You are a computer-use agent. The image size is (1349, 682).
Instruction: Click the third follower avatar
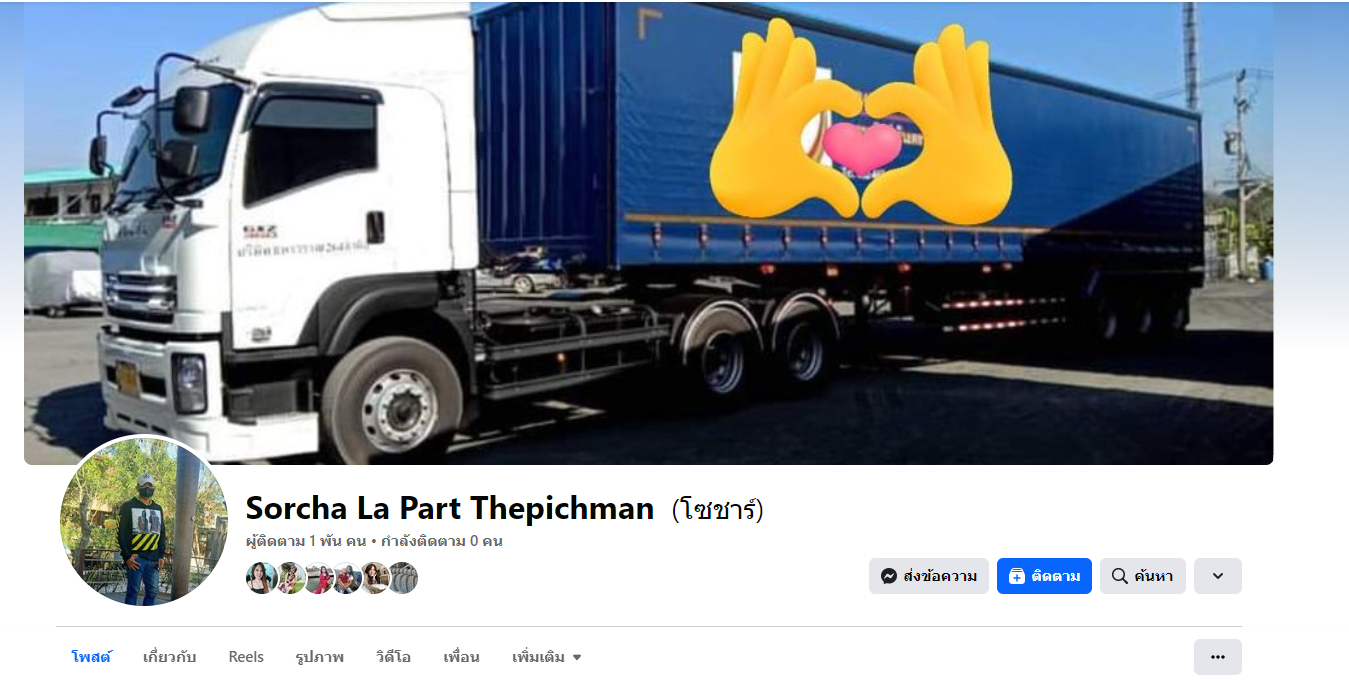click(x=318, y=578)
